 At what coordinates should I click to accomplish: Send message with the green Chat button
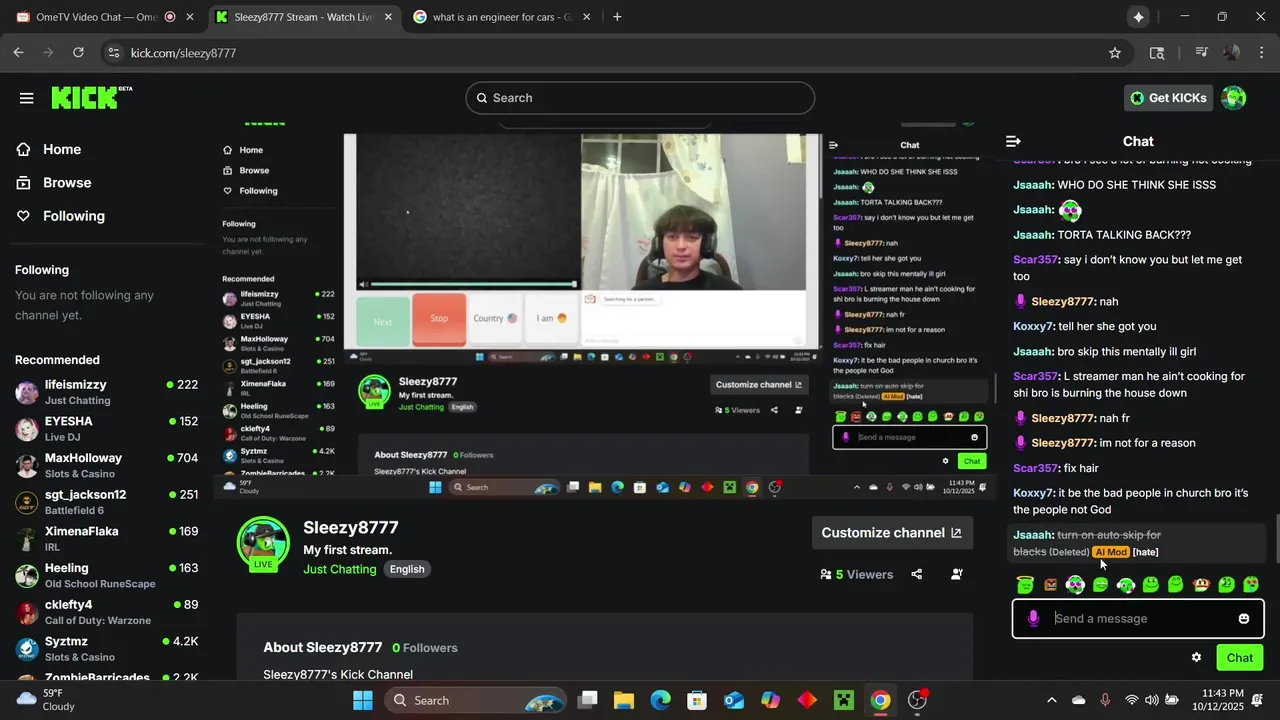tap(1240, 657)
